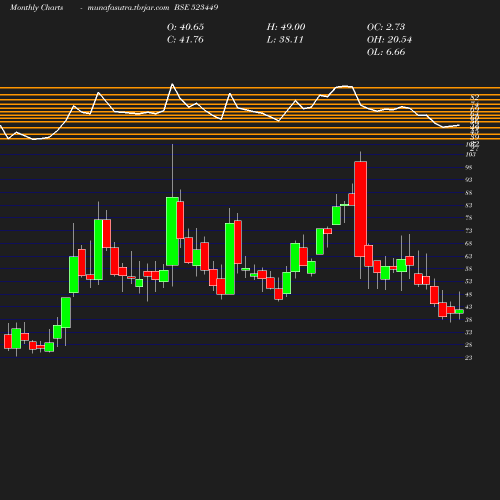Click the OC: 2.73 reading

[x=386, y=27]
